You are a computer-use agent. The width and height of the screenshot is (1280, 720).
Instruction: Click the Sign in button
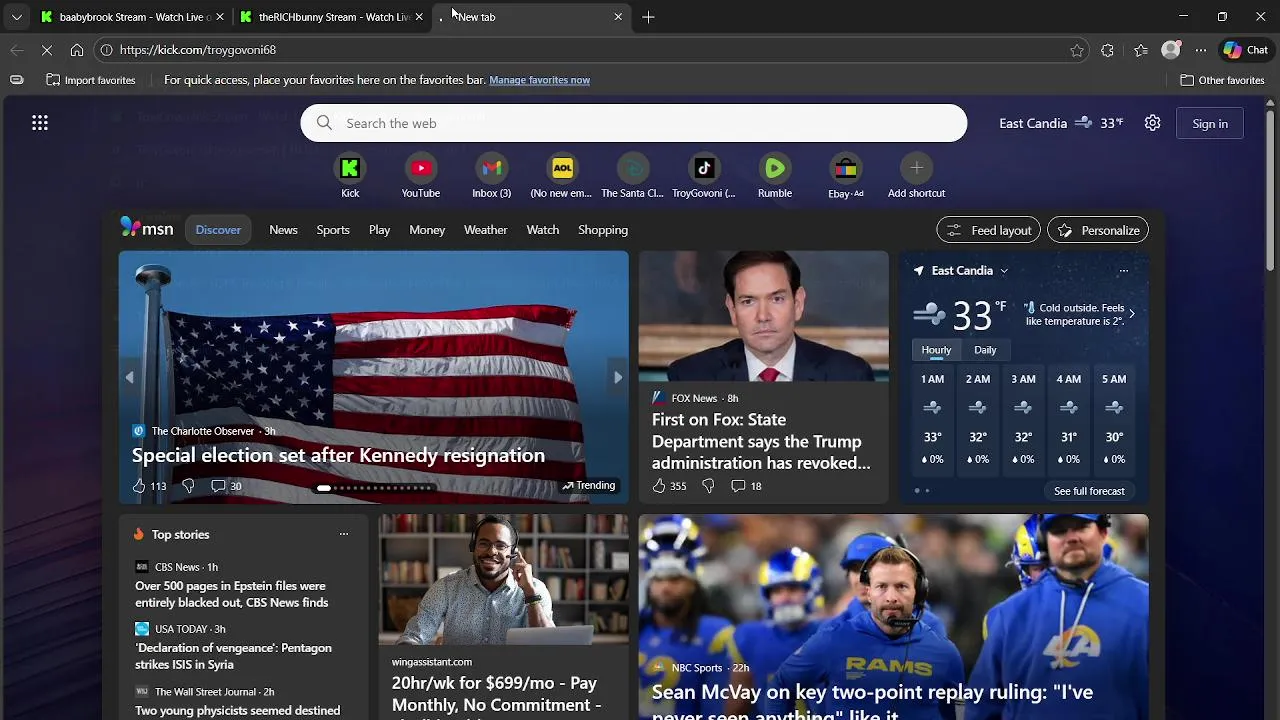tap(1210, 123)
